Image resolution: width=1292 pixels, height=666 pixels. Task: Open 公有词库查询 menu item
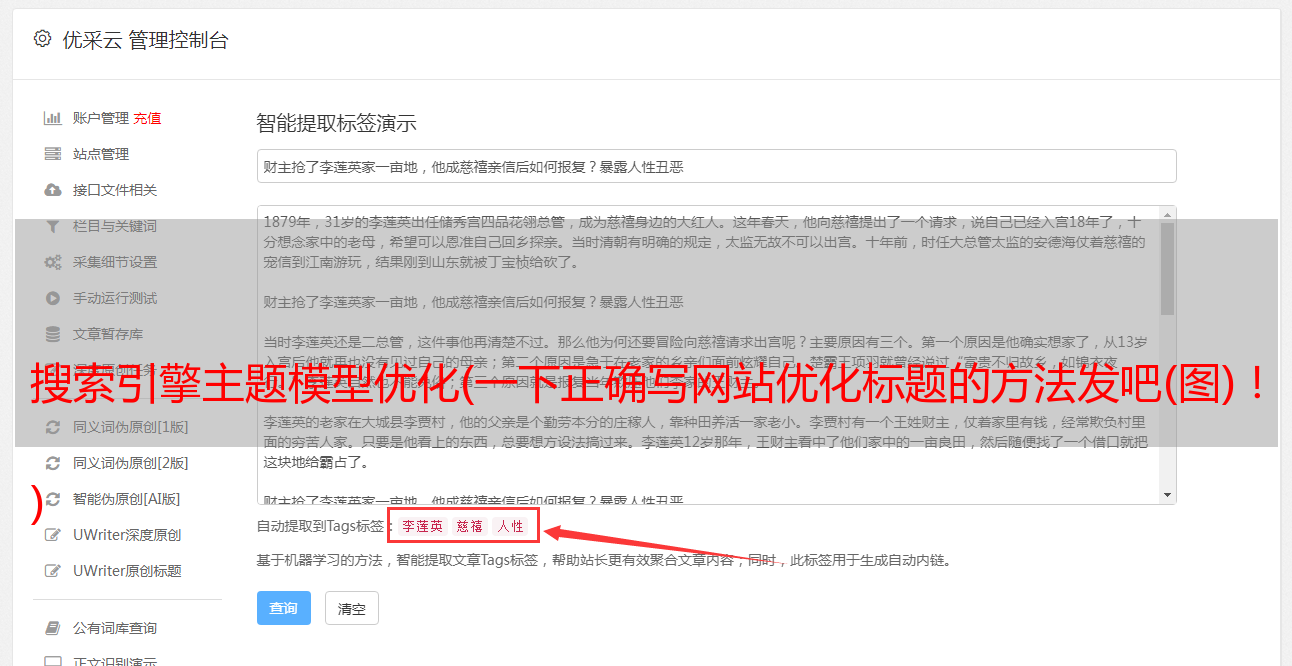coord(114,628)
